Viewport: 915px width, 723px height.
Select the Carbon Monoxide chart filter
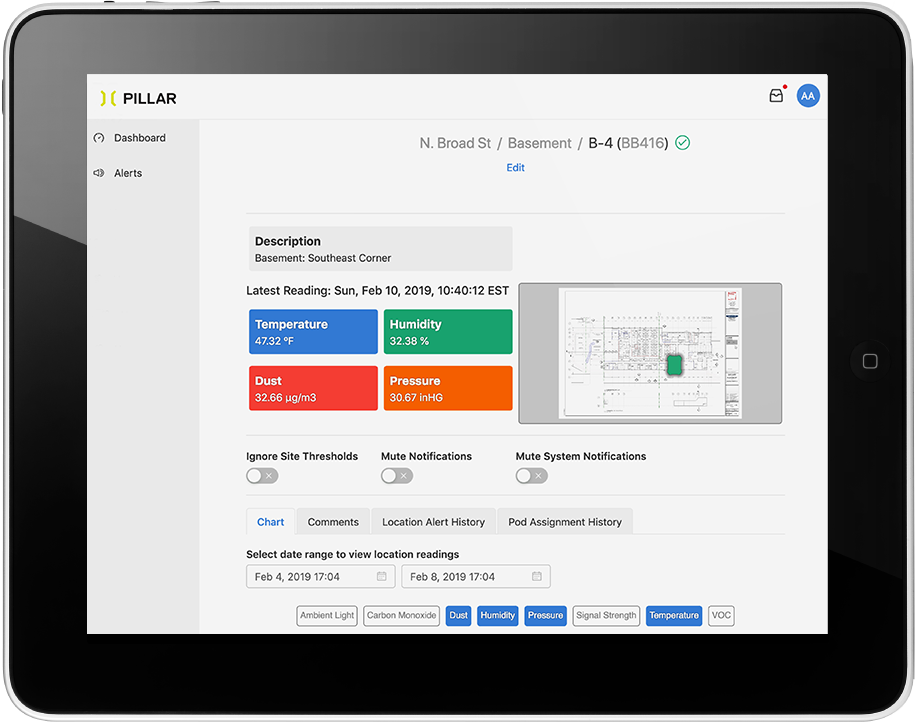(401, 616)
